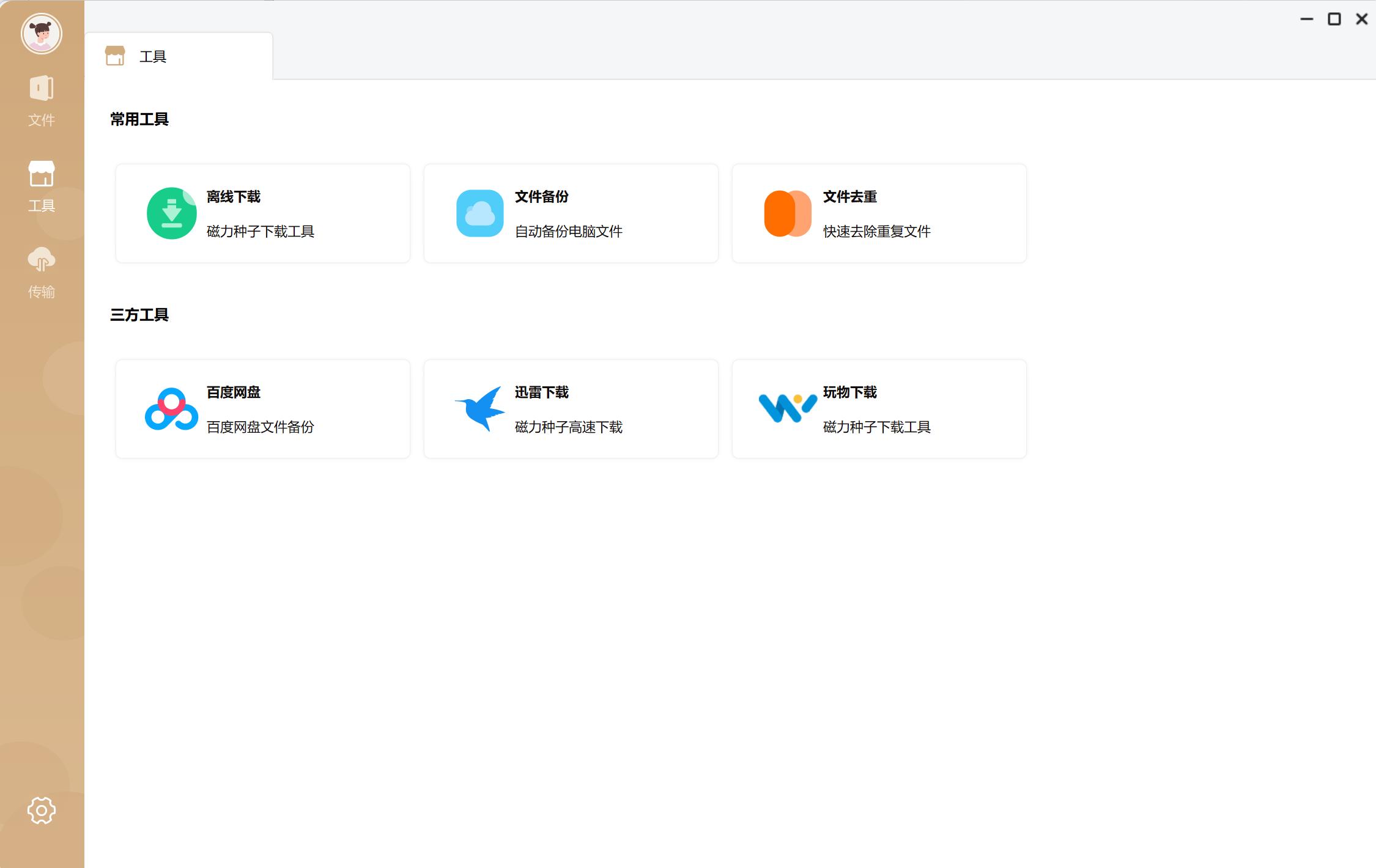
Task: Click the 百度网盘文件备份 description text
Action: pos(259,427)
